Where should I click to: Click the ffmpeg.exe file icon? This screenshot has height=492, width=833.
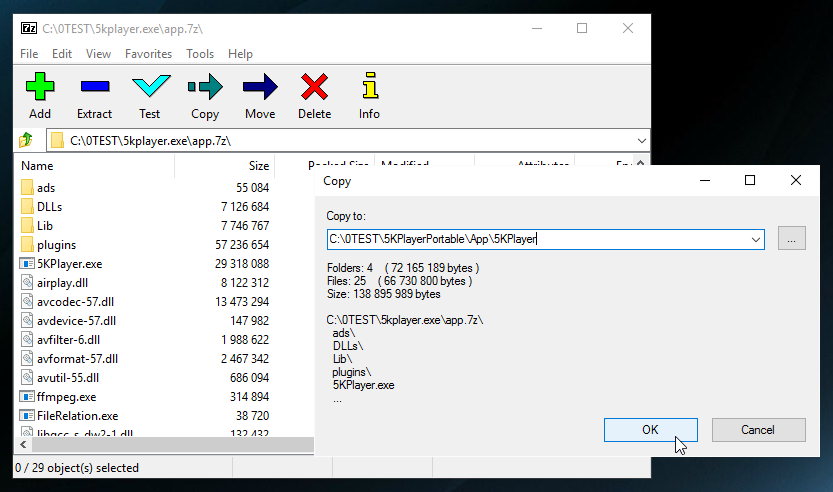[x=27, y=396]
